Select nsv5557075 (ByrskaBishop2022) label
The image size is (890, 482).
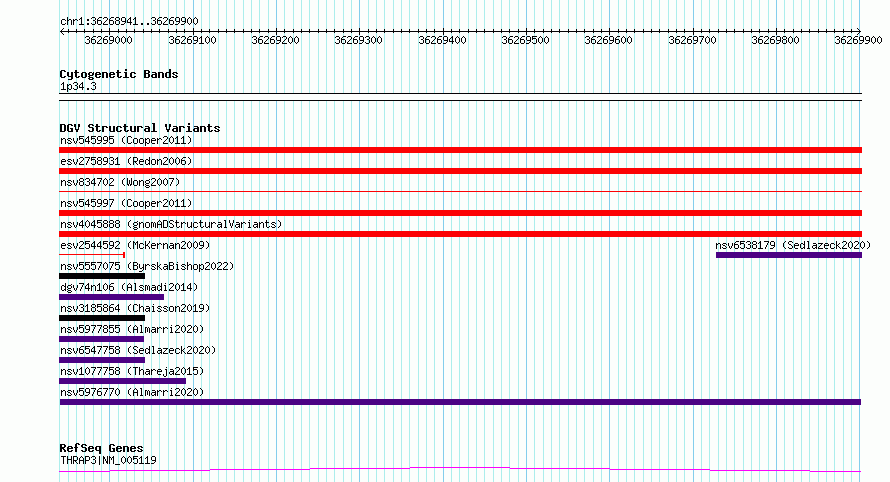point(147,266)
